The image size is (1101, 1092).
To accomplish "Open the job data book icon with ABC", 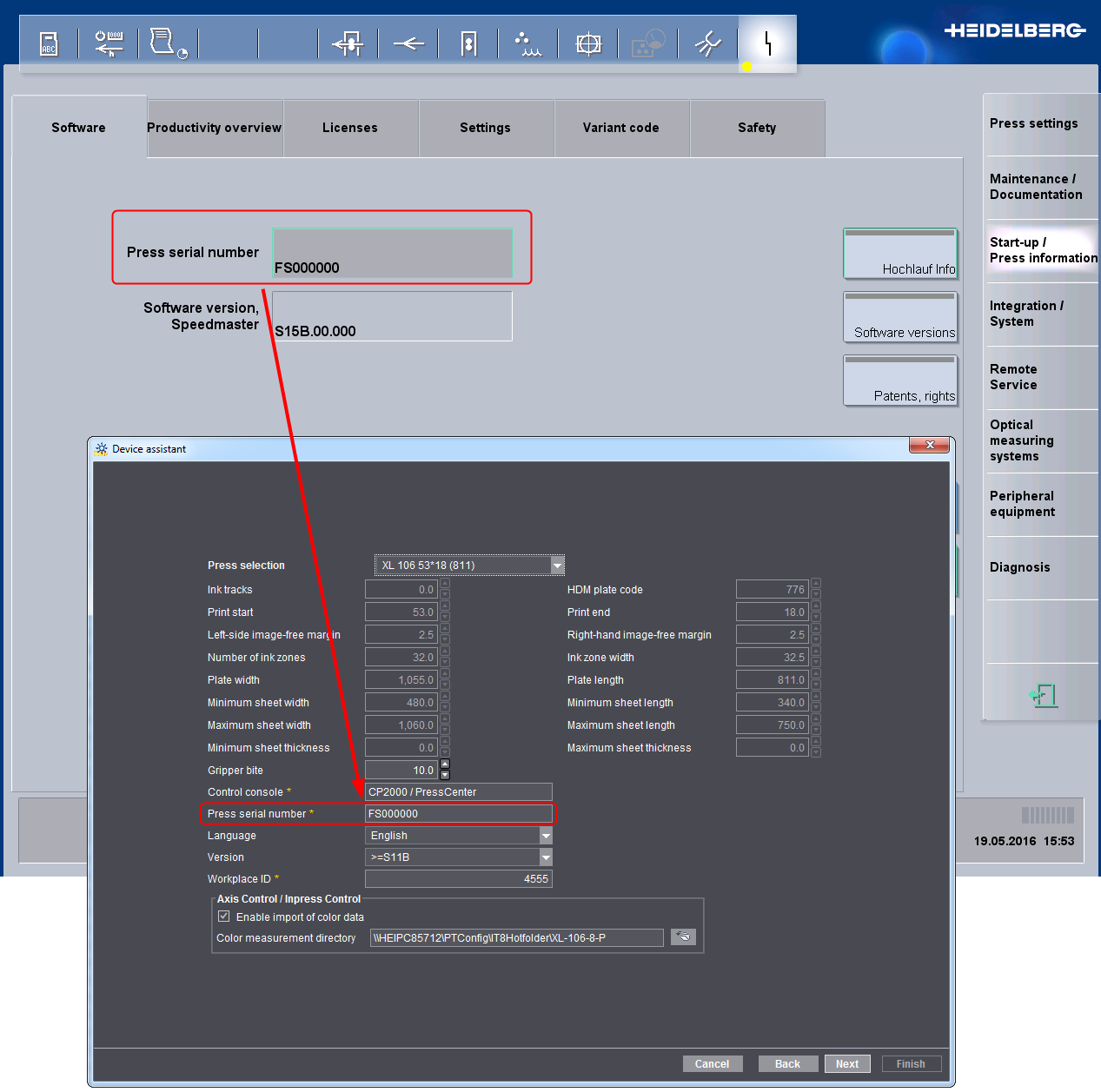I will point(48,43).
